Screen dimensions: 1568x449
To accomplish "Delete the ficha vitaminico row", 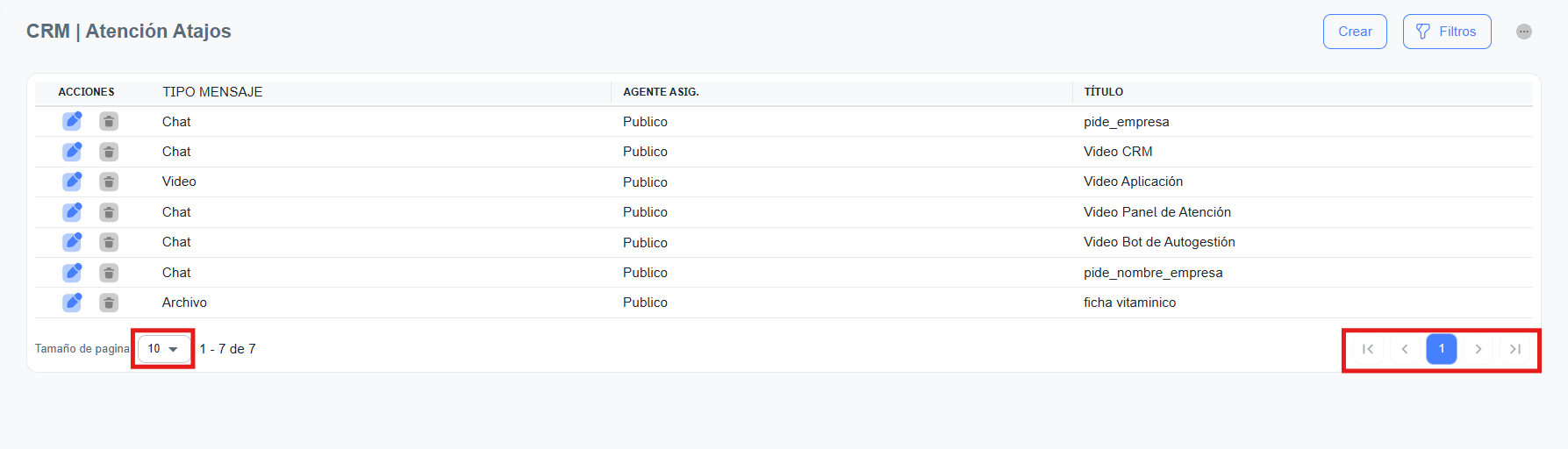I will click(x=109, y=303).
